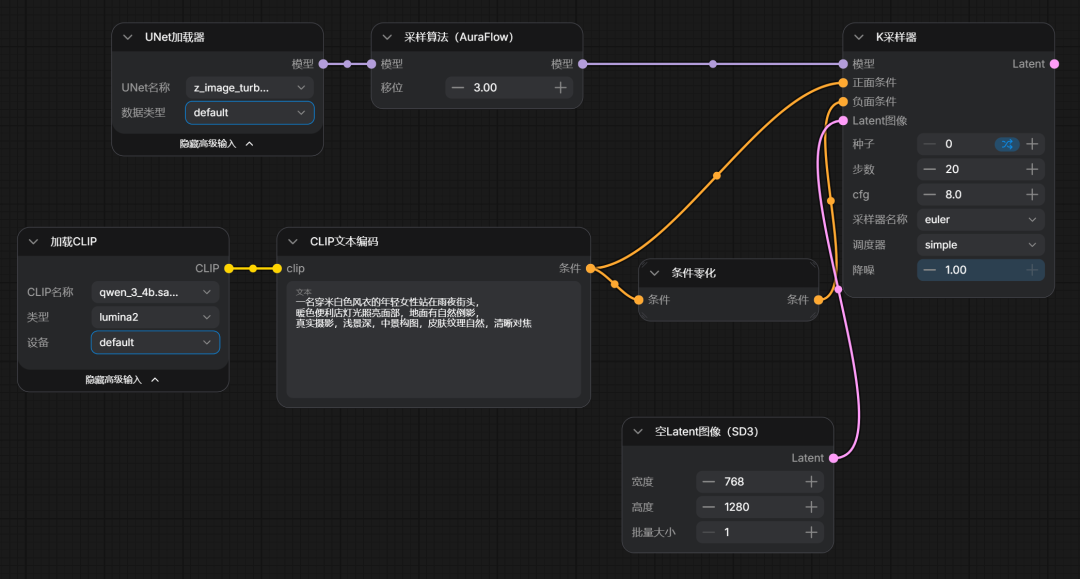Increase the 宽度 value

coord(811,482)
